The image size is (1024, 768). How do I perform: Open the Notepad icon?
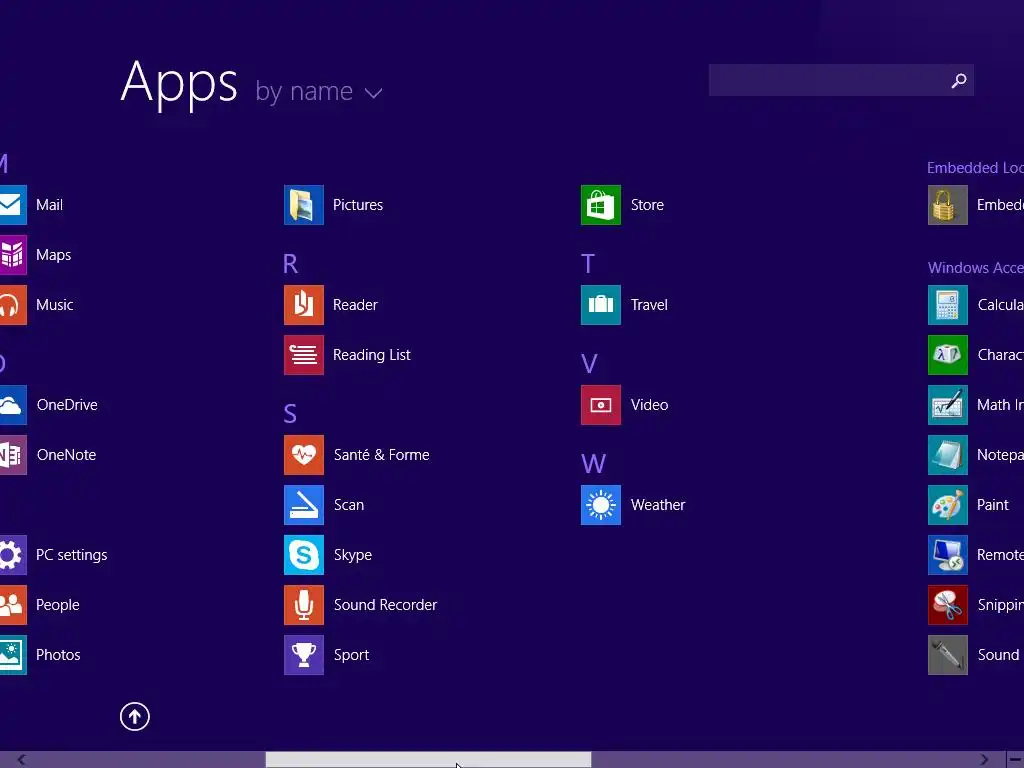point(948,455)
